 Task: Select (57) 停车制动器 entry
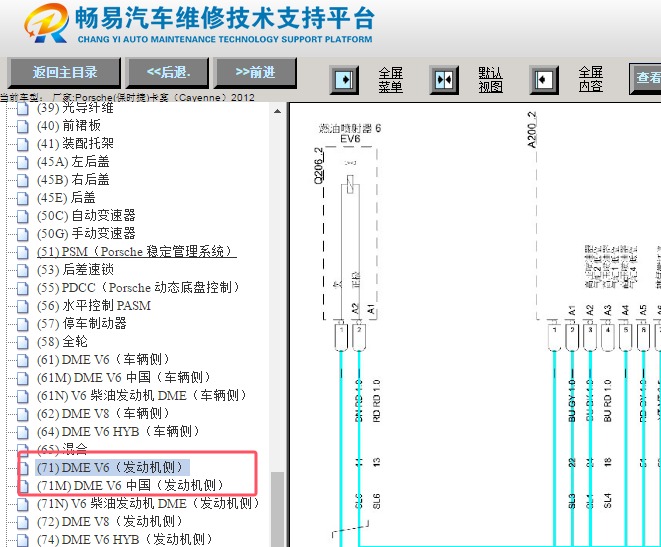[x=82, y=324]
